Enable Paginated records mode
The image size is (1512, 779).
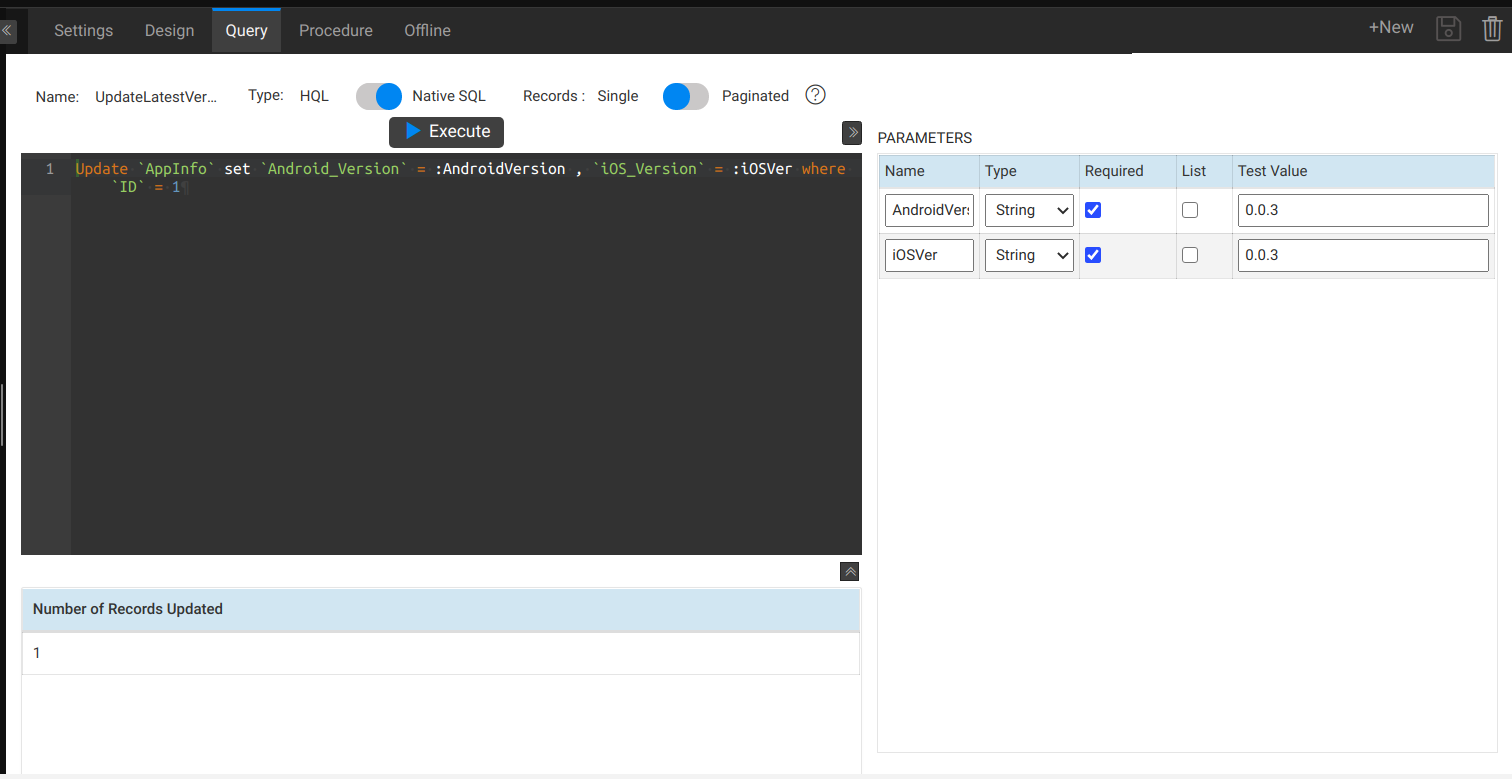click(685, 95)
